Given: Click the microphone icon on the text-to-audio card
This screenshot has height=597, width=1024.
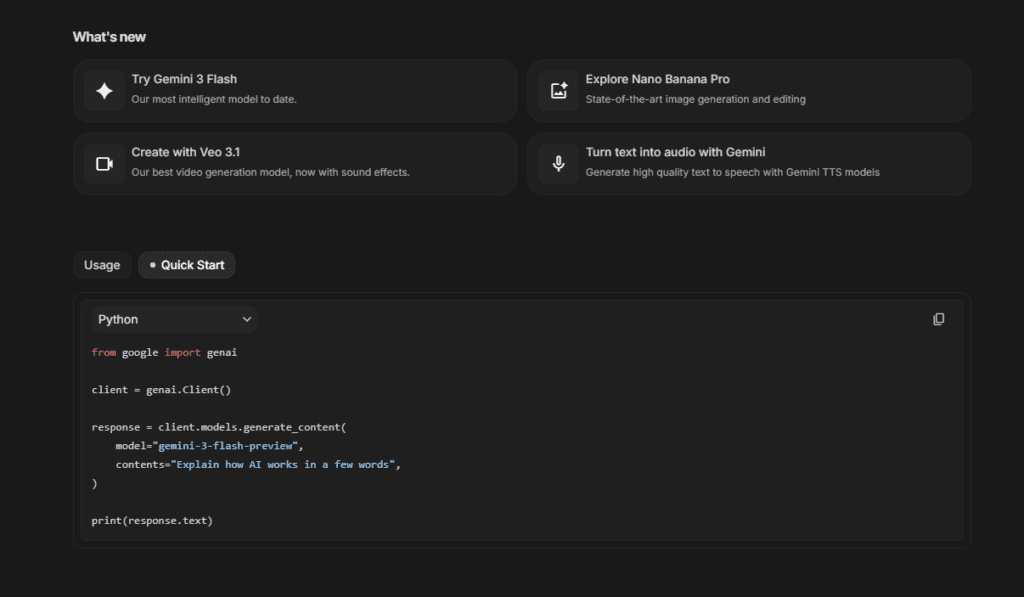Looking at the screenshot, I should tap(558, 163).
